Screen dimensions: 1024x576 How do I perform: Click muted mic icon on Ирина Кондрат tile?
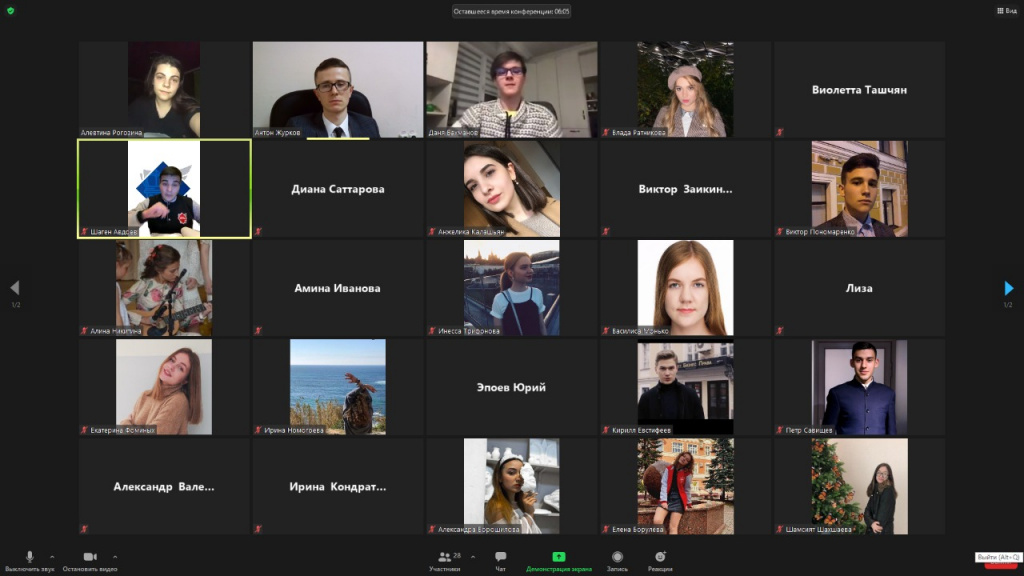point(258,529)
